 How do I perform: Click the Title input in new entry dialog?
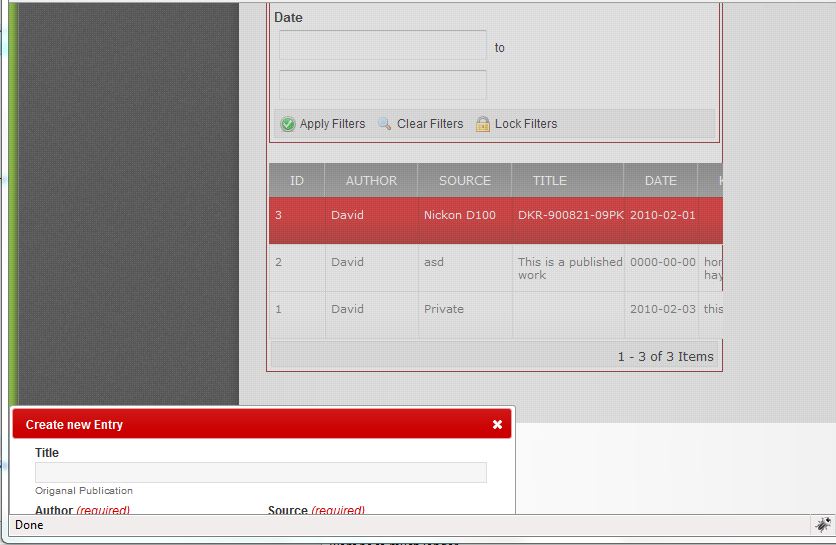click(x=261, y=472)
